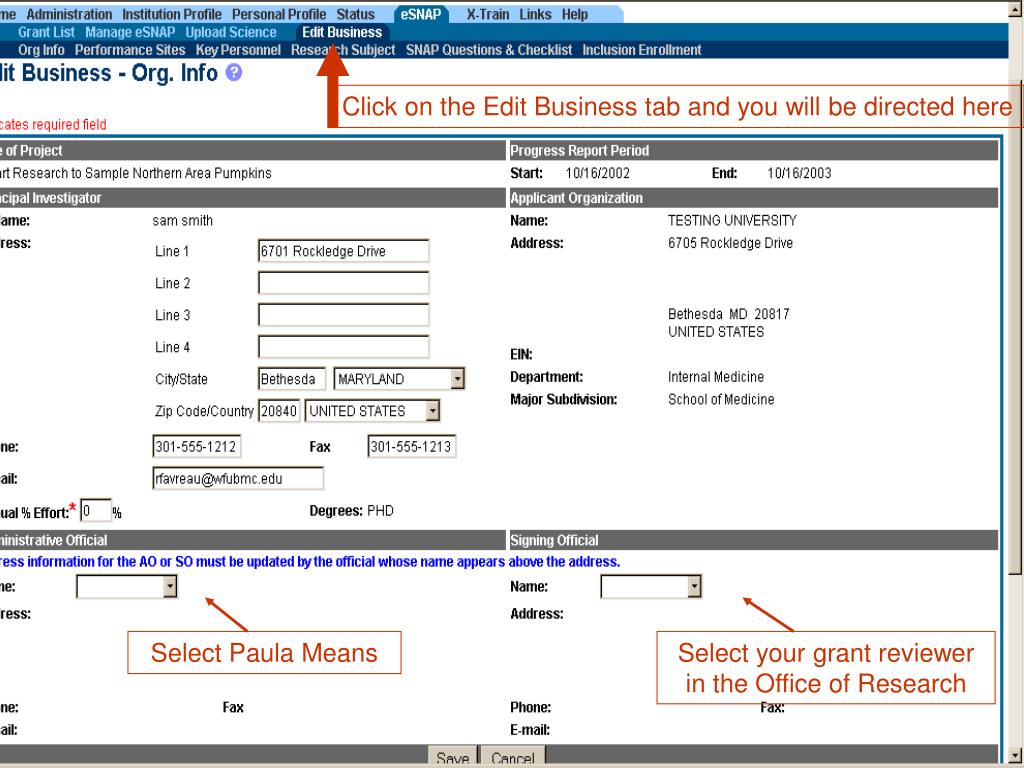
Task: Click the City field containing Bethesda
Action: coord(291,379)
